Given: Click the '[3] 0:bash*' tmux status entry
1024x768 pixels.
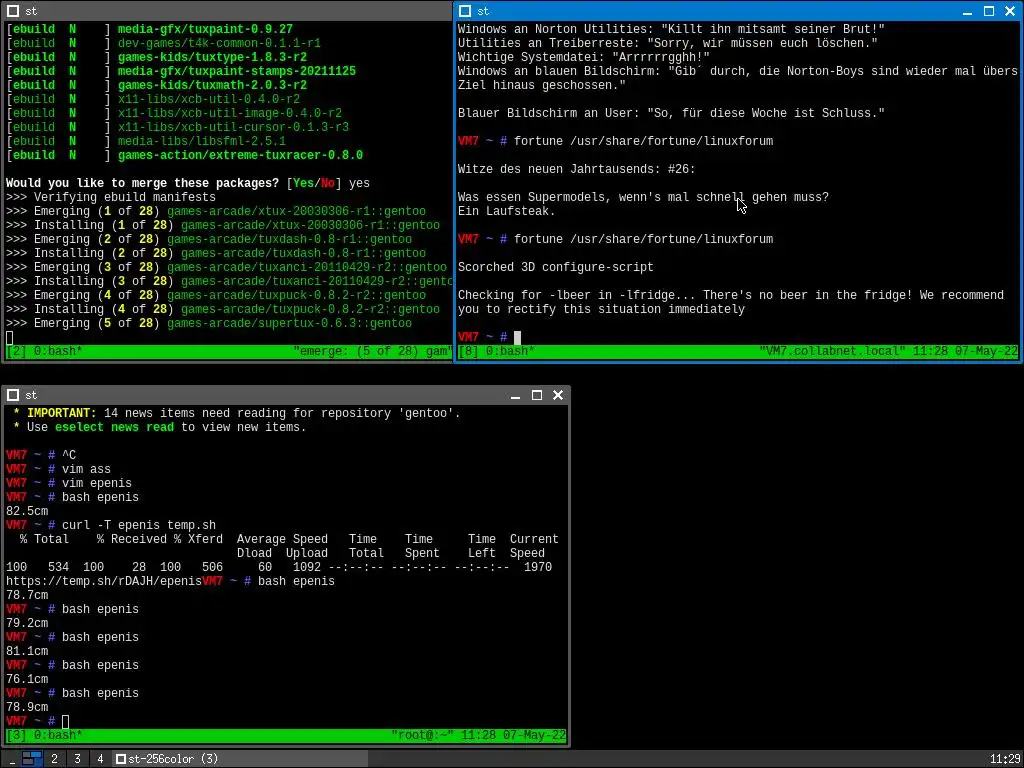Looking at the screenshot, I should [44, 735].
